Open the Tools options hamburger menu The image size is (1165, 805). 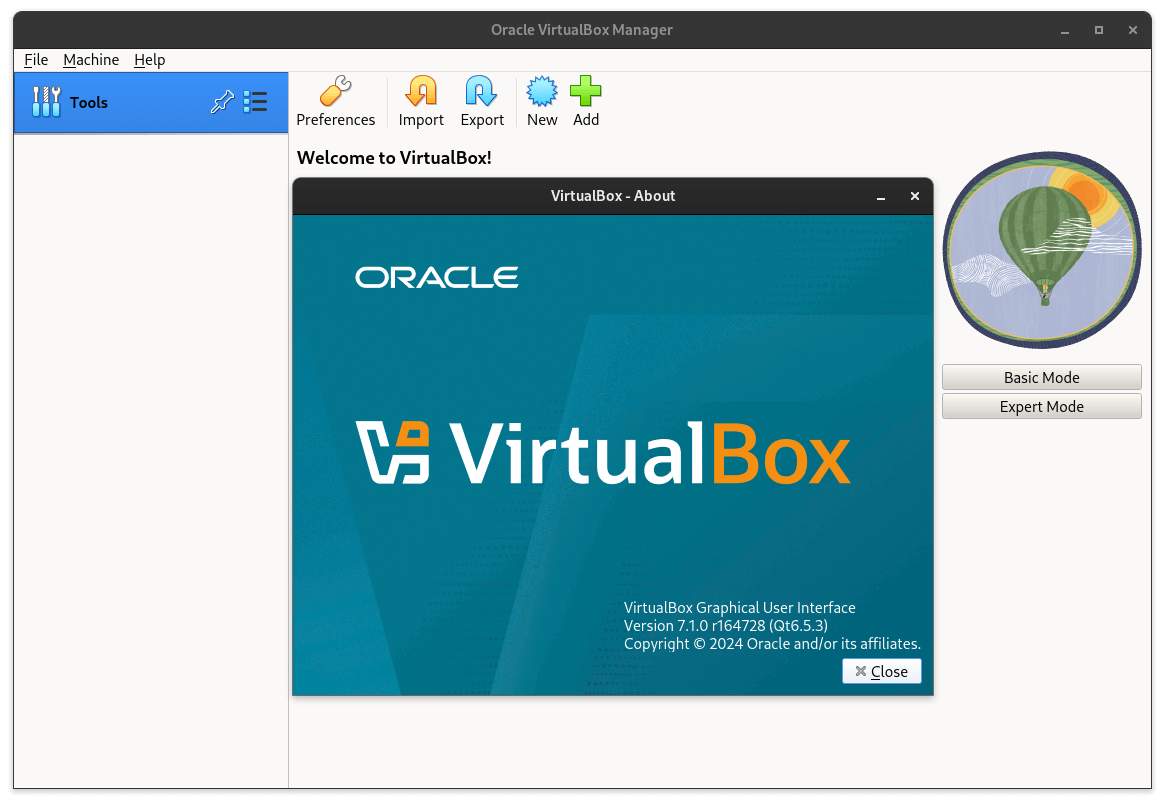click(x=255, y=101)
